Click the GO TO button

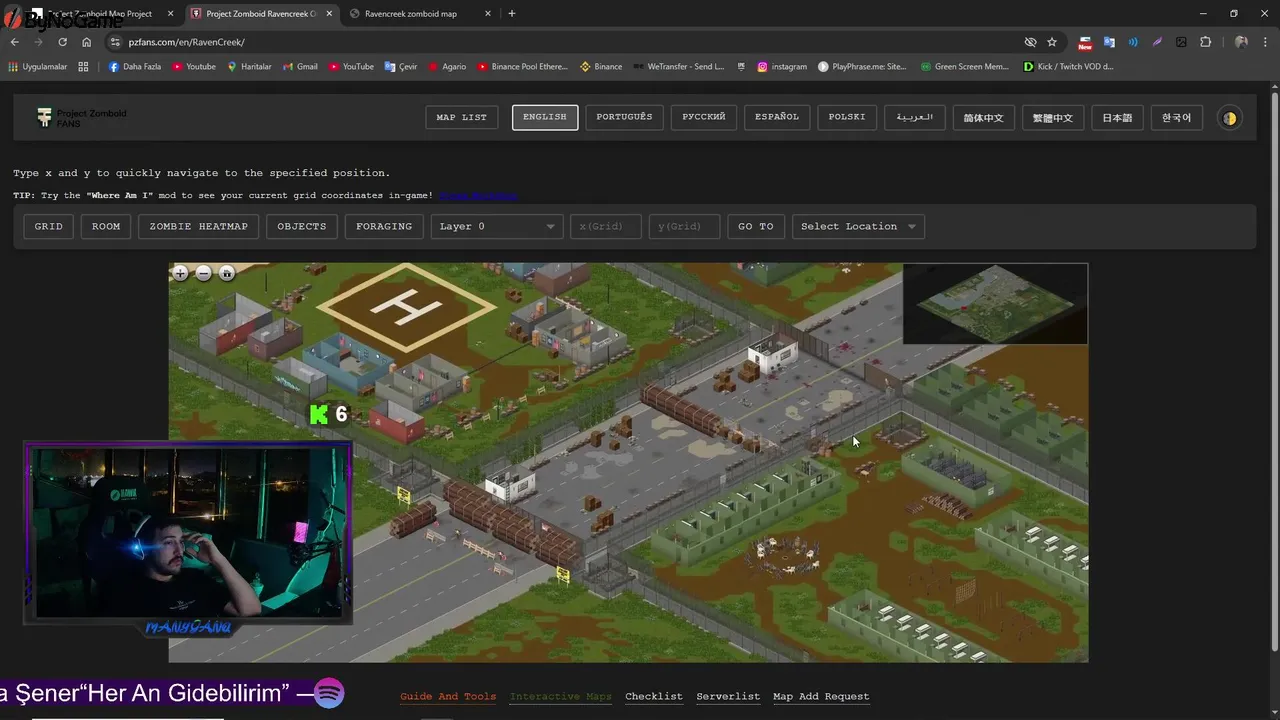click(x=756, y=227)
